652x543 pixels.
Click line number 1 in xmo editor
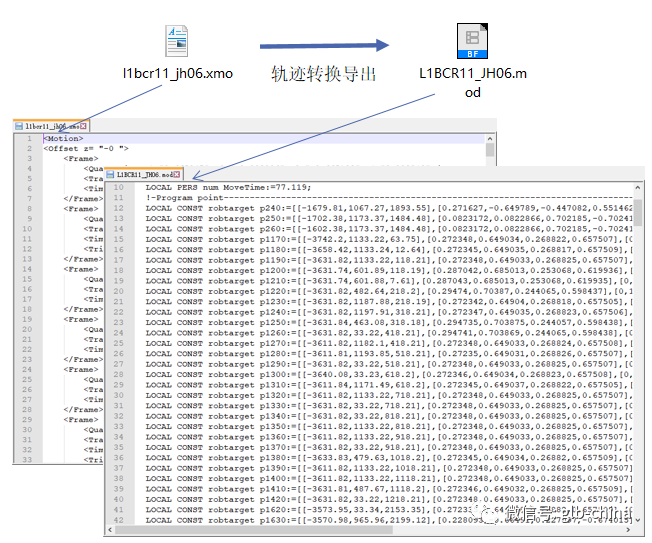[29, 138]
